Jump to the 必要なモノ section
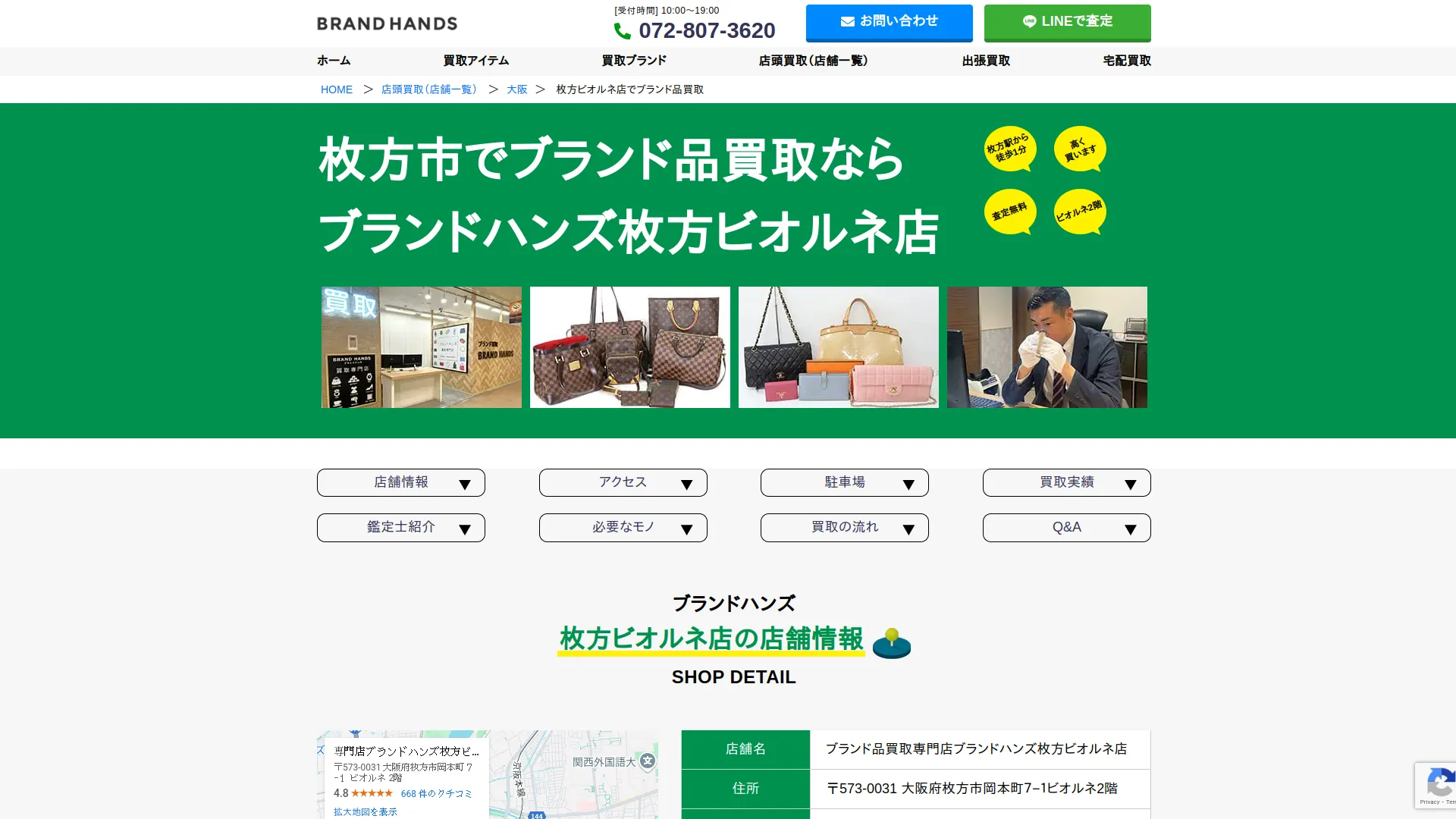The height and width of the screenshot is (819, 1456). (x=623, y=528)
